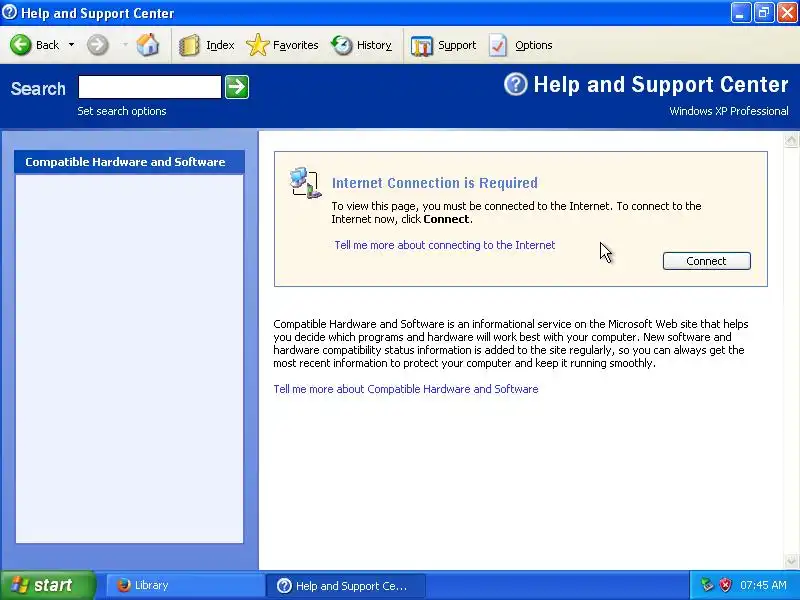Click the 'Internet Connection is Required' heading
This screenshot has width=800, height=600.
pyautogui.click(x=435, y=183)
